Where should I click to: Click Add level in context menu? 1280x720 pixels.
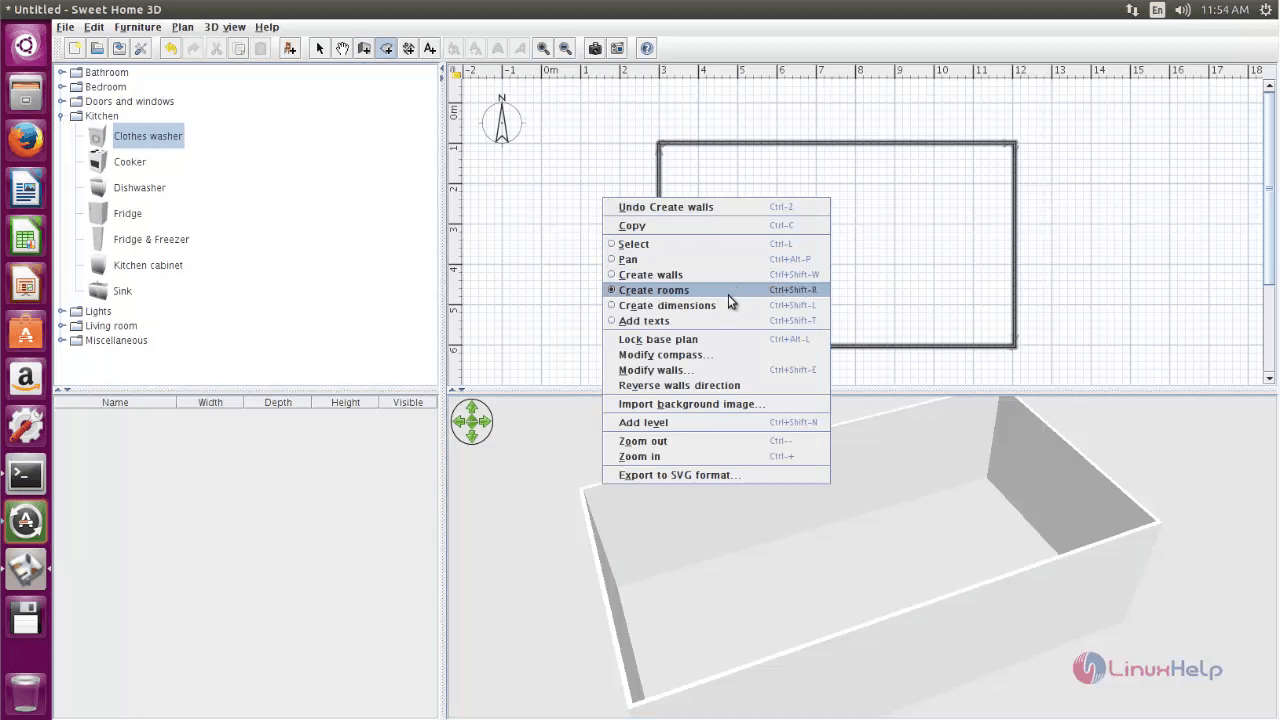716,422
